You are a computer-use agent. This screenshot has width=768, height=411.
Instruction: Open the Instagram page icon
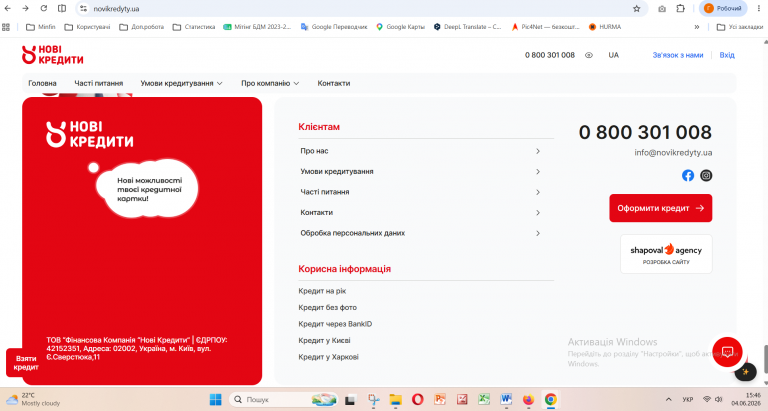[706, 175]
